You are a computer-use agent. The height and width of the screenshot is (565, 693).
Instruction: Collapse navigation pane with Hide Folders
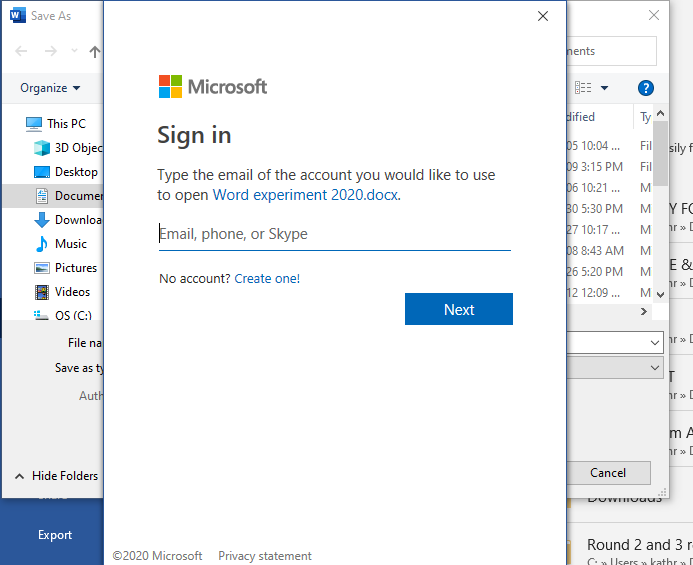56,476
